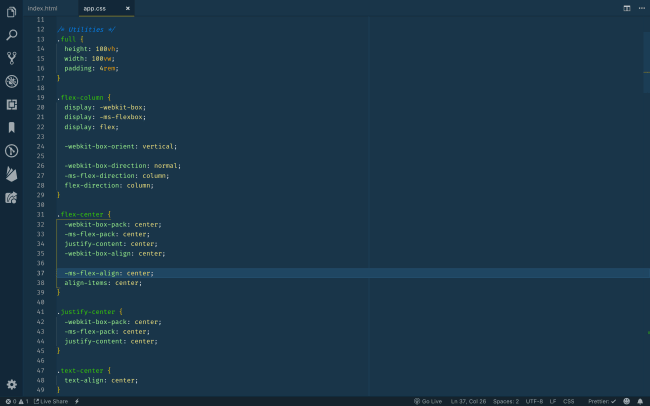Change CSS language mode selector
The width and height of the screenshot is (650, 406).
[x=569, y=401]
